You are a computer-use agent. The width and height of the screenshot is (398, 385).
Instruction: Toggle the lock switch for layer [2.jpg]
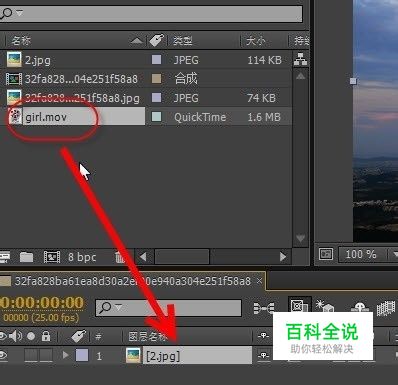(46, 356)
